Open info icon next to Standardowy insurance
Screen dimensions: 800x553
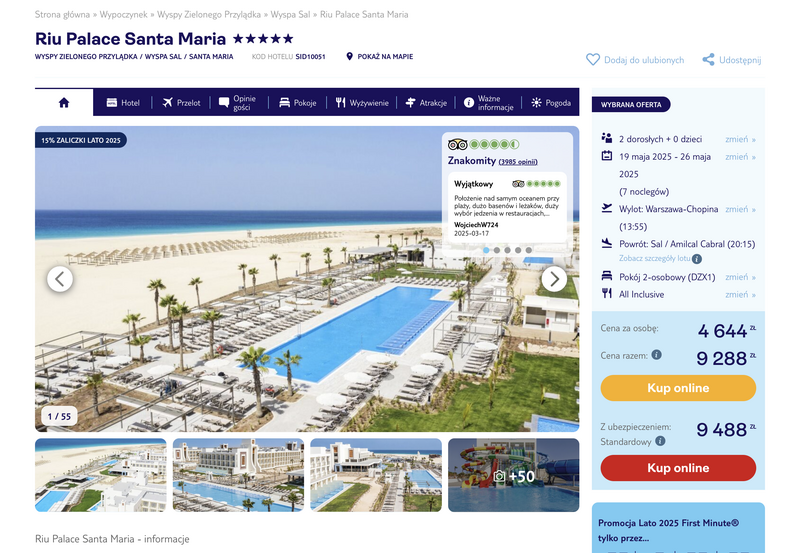click(x=660, y=441)
